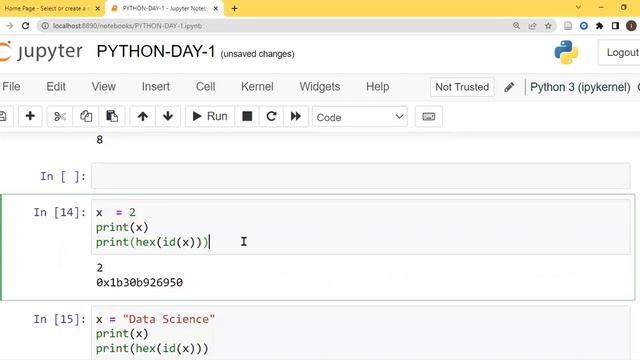Click inside the In [15] code cell

360,333
